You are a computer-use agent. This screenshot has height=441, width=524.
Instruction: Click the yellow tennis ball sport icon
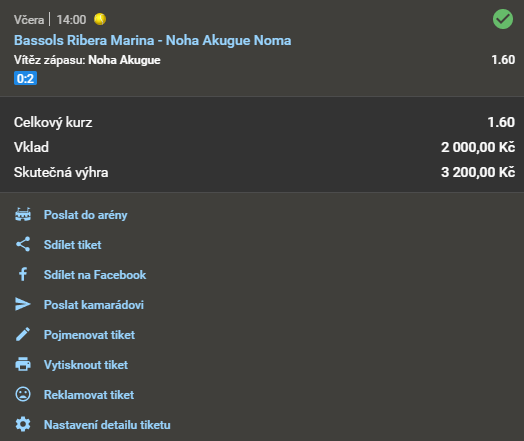pyautogui.click(x=100, y=19)
